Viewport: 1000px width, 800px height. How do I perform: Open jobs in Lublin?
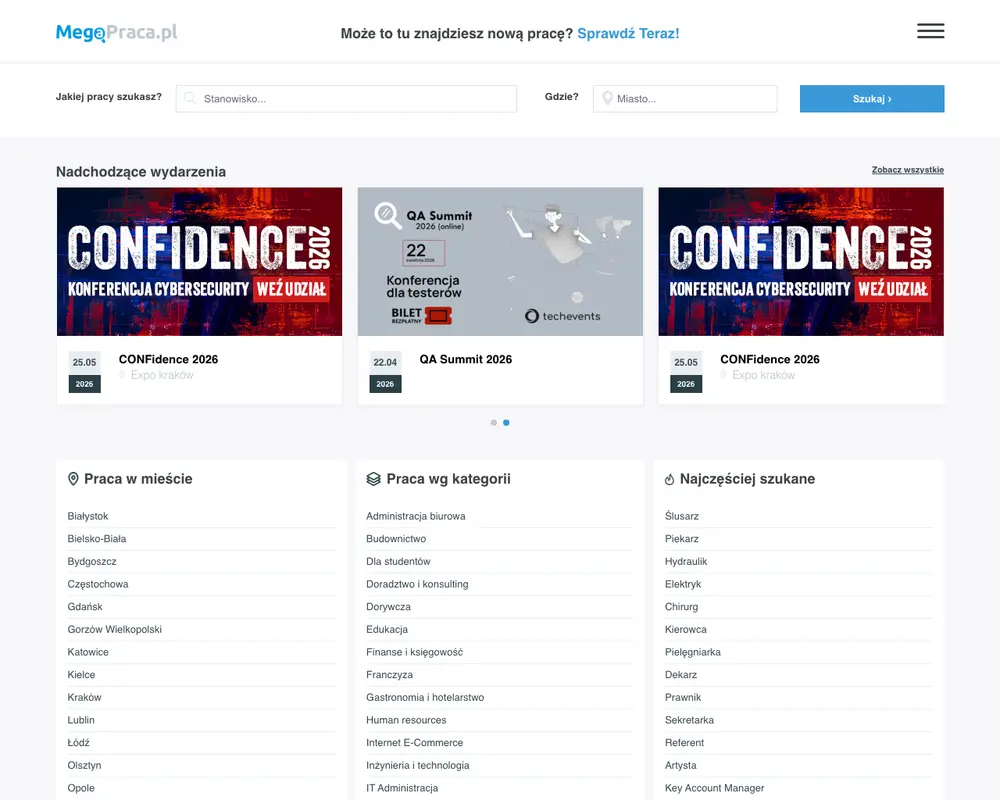click(x=81, y=720)
